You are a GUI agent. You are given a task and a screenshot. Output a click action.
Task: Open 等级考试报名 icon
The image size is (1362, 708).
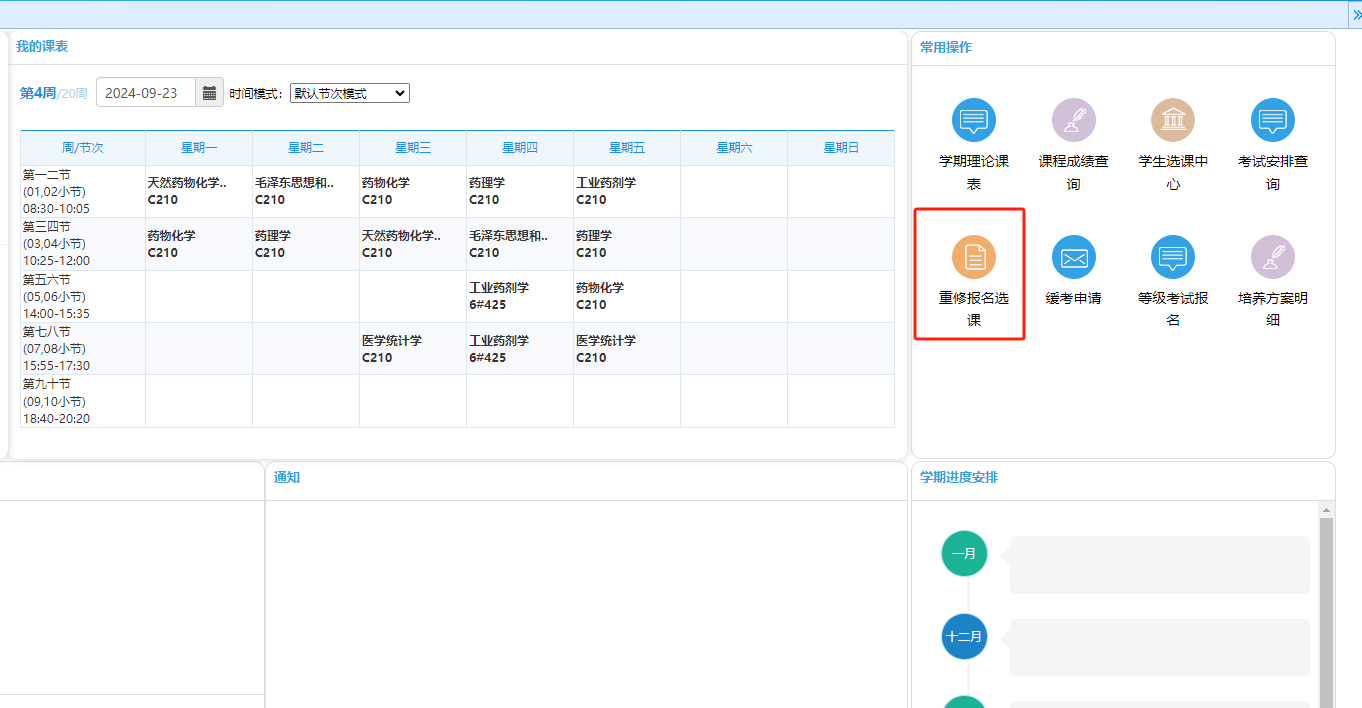tap(1173, 258)
